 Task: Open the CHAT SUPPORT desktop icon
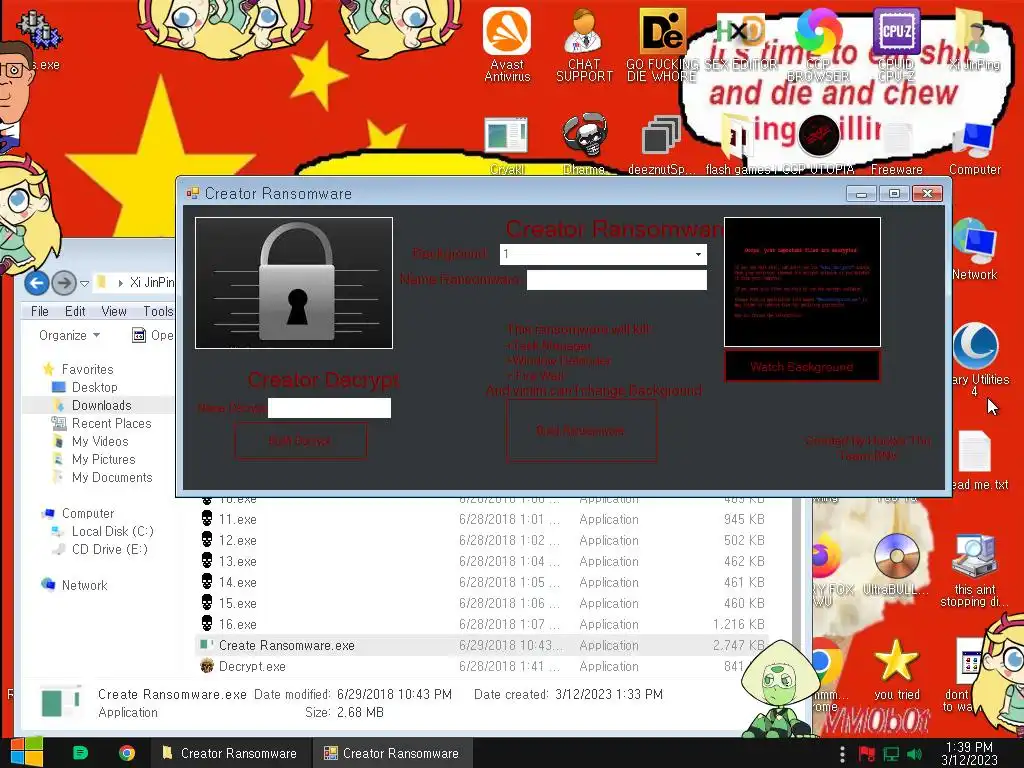coord(584,44)
